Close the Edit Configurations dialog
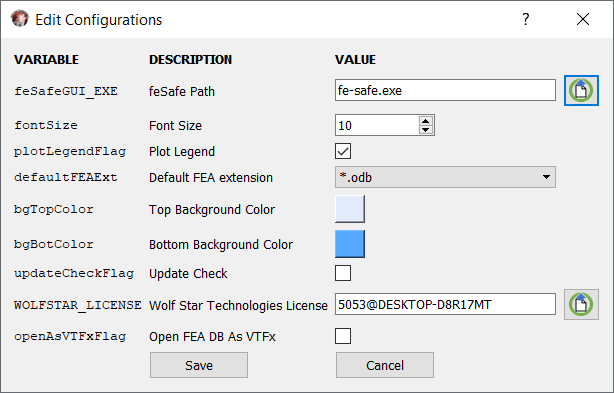The height and width of the screenshot is (393, 614). coord(583,19)
